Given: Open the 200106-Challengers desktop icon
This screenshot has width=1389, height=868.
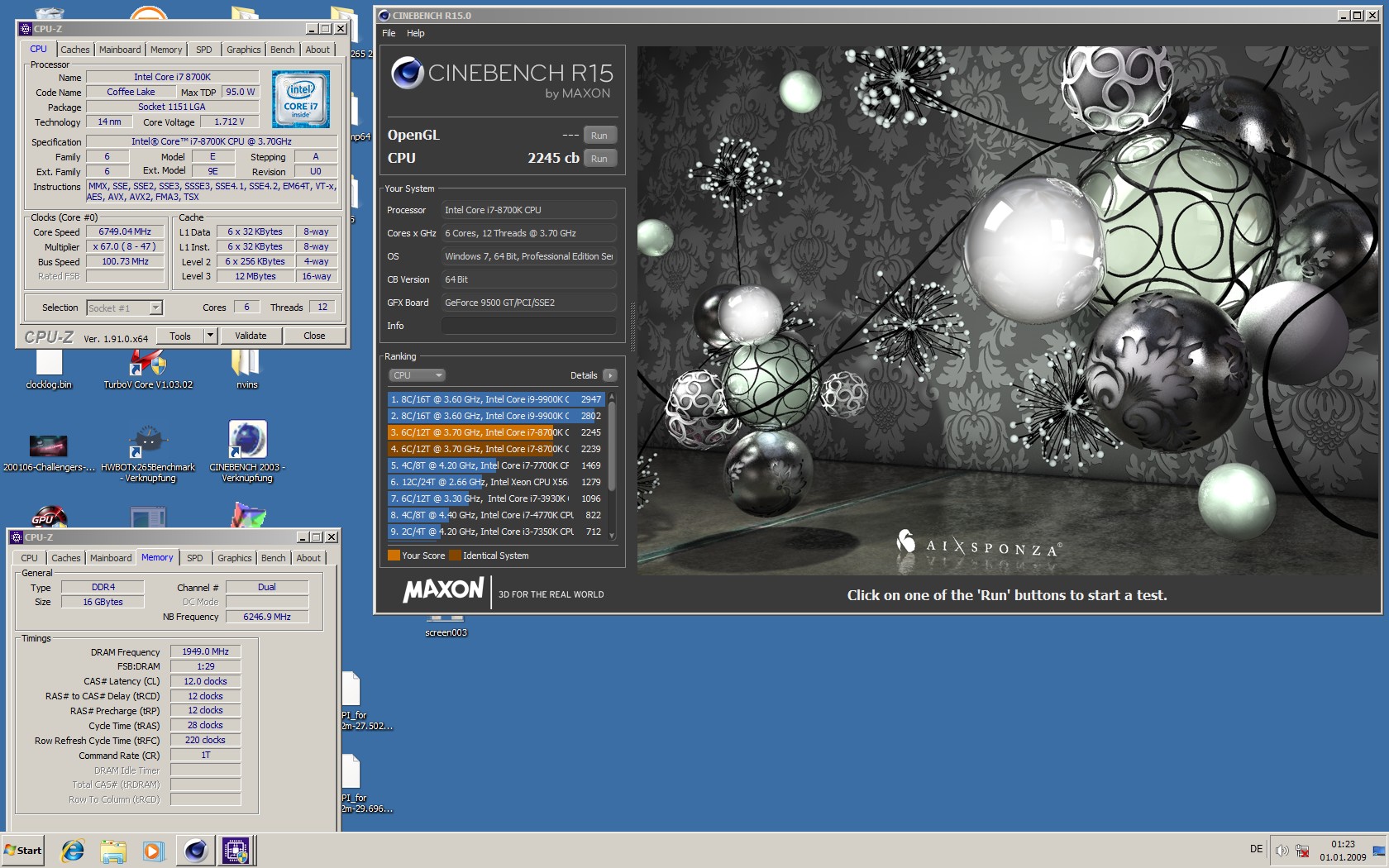Looking at the screenshot, I should tap(49, 452).
